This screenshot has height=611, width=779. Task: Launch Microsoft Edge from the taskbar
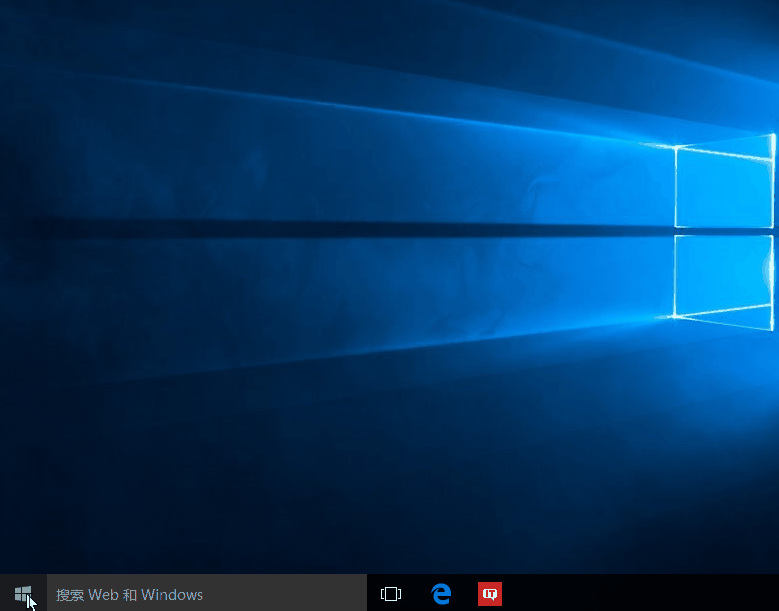(x=441, y=594)
